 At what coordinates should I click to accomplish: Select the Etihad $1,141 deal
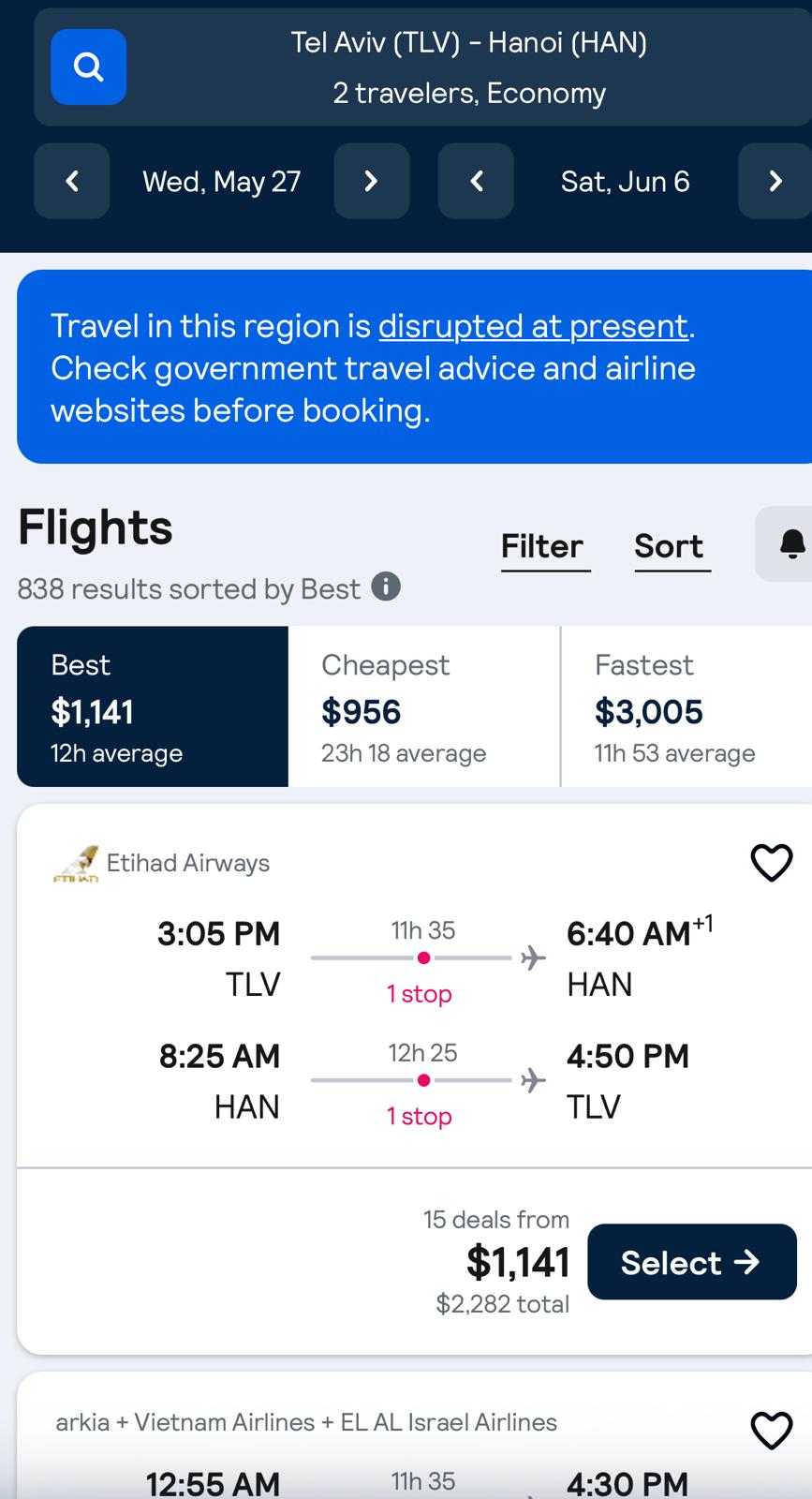692,1262
